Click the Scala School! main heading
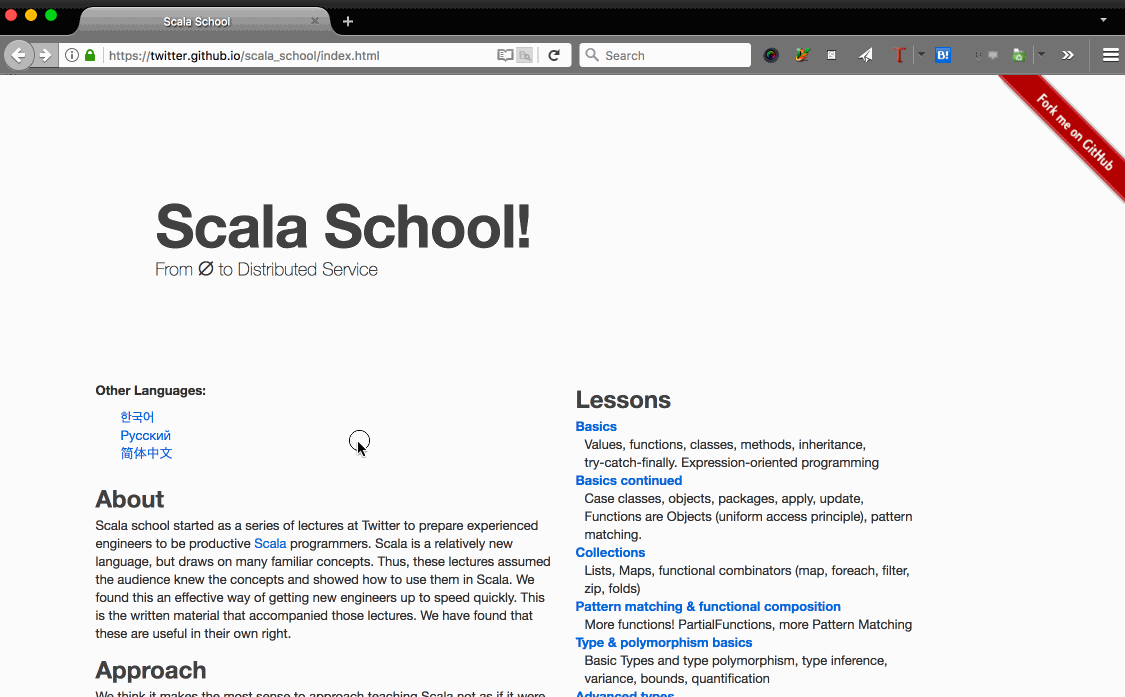Viewport: 1125px width, 697px height. 343,226
